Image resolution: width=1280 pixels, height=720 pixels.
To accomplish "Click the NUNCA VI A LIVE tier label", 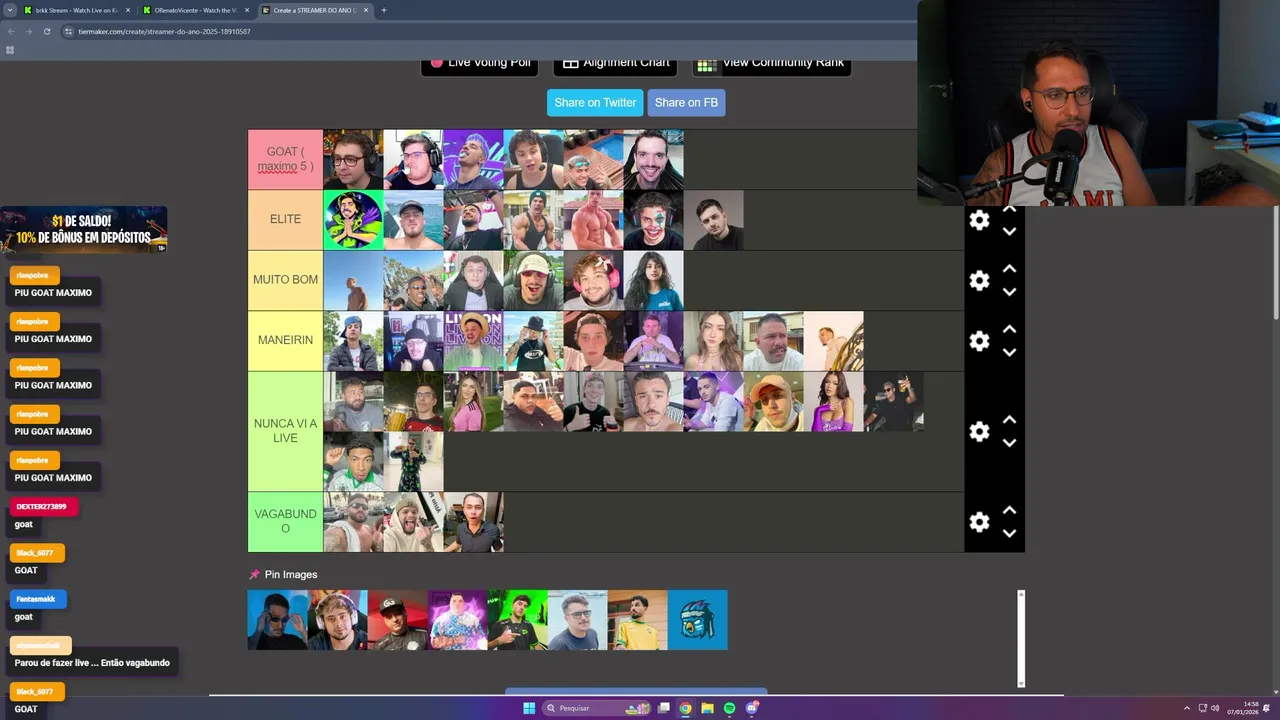I will [x=285, y=431].
